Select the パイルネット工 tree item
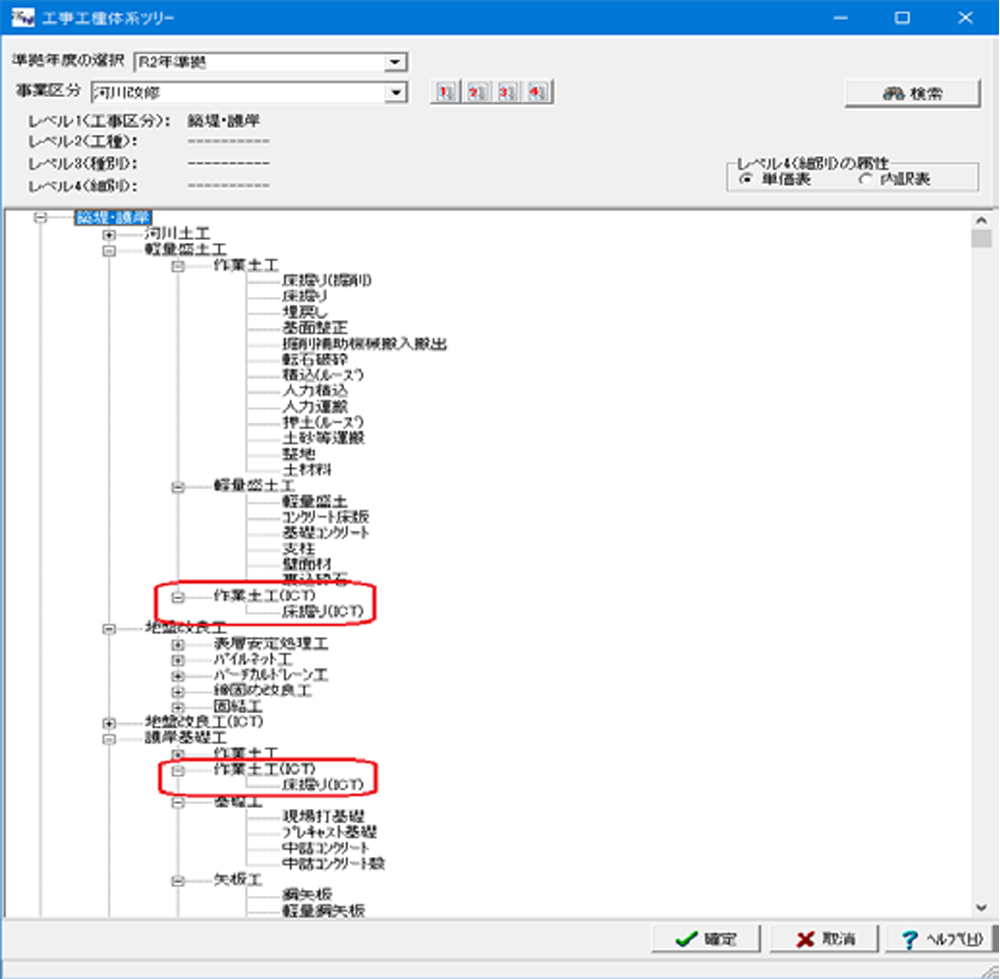1000x979 pixels. 253,660
